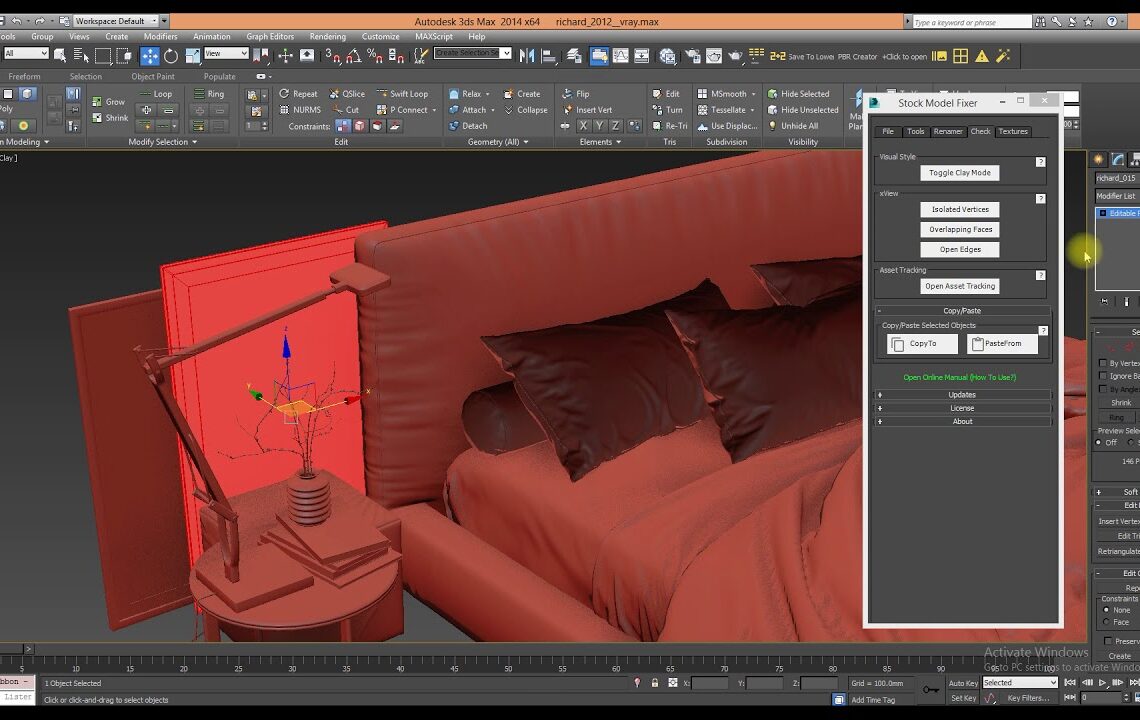Viewport: 1140px width, 720px height.
Task: Click the Angle Snap toggle icon
Action: coord(352,56)
